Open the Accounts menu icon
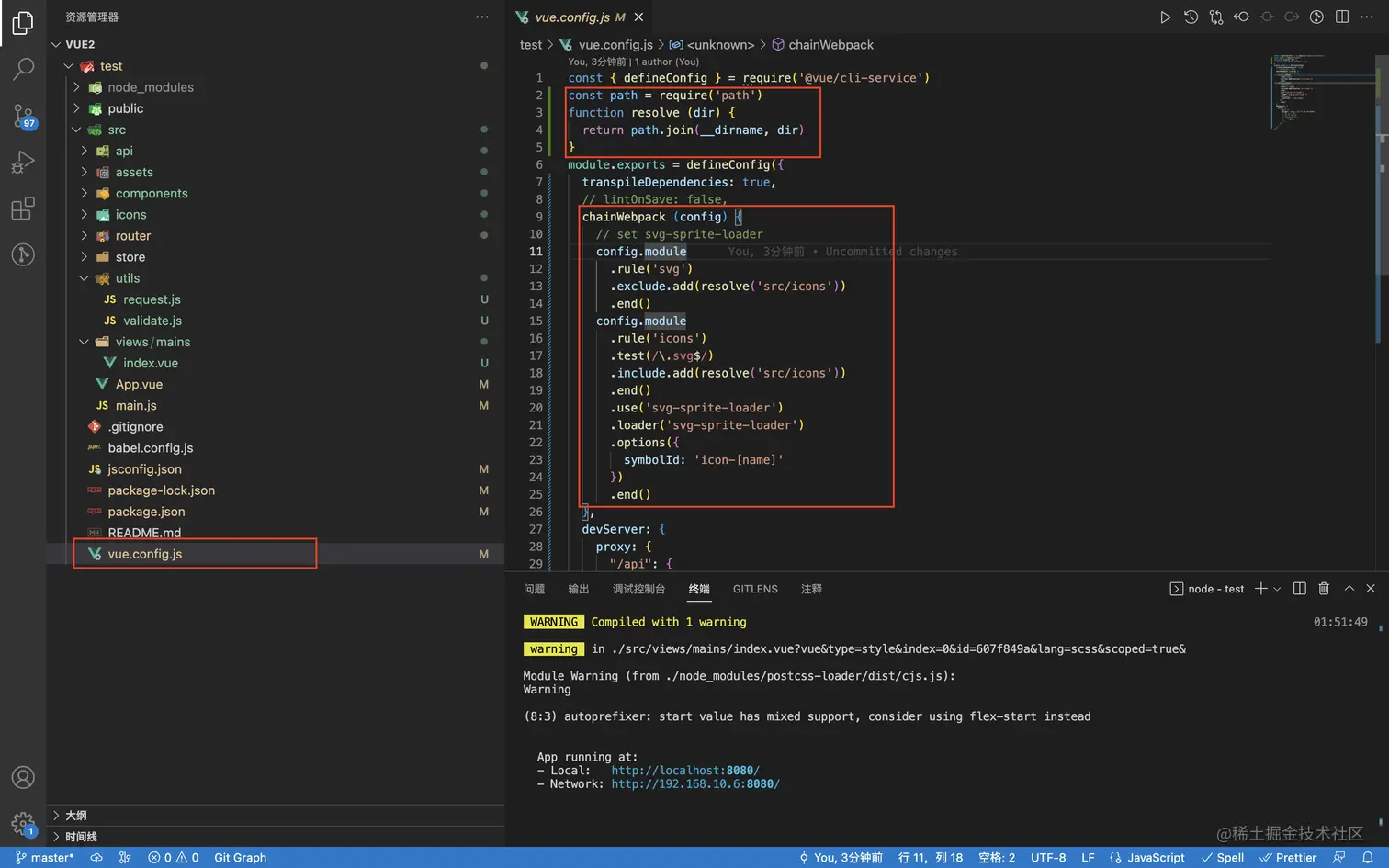1389x868 pixels. [23, 778]
